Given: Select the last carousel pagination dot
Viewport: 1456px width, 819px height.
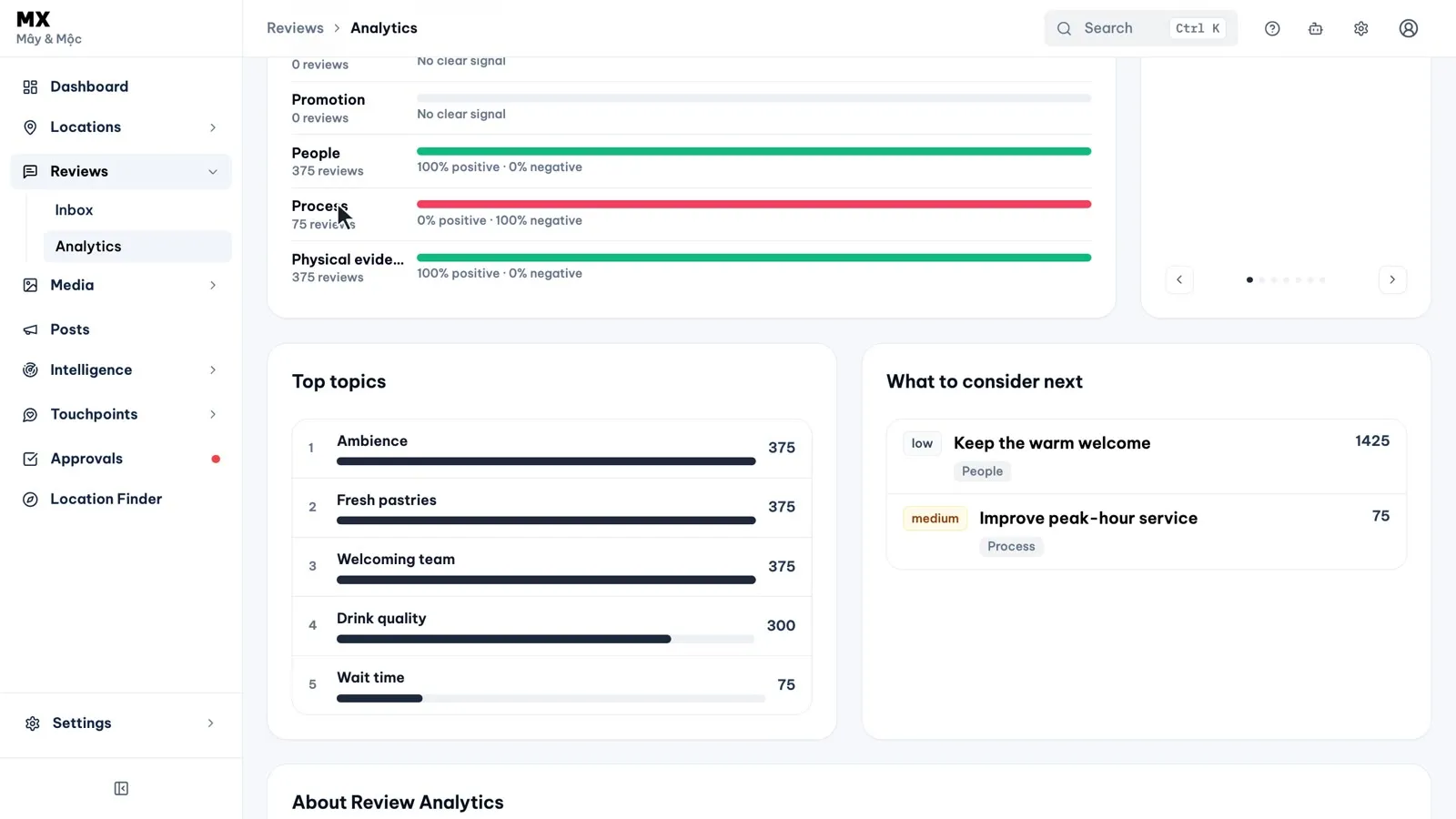Looking at the screenshot, I should point(1322,279).
